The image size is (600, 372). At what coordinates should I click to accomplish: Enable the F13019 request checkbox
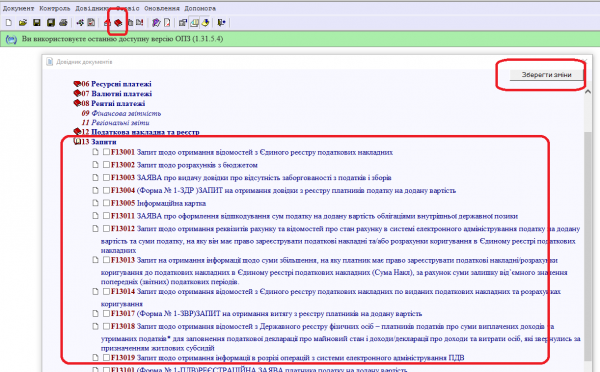[106, 357]
